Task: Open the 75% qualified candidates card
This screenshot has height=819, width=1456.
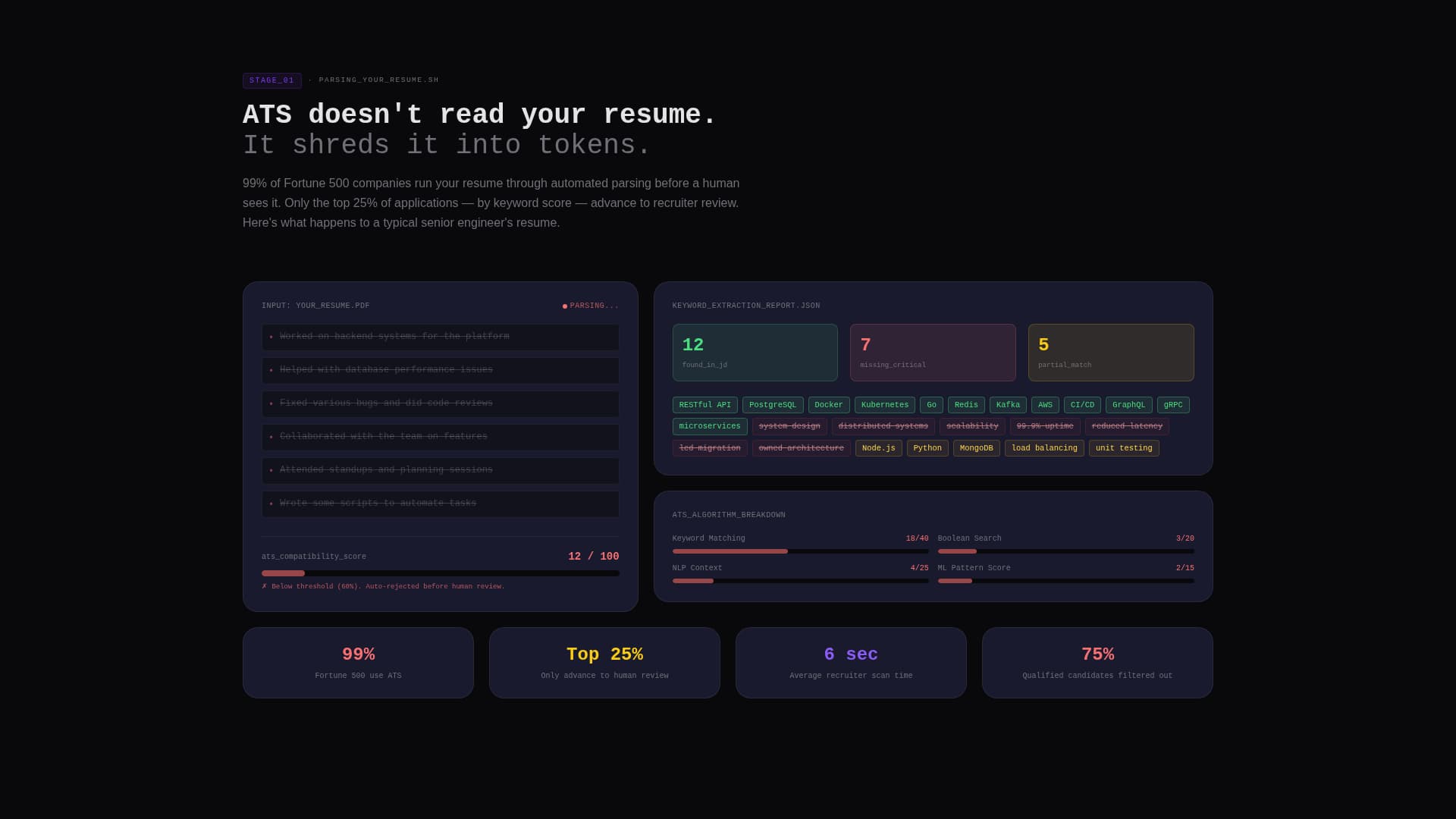Action: pos(1097,663)
